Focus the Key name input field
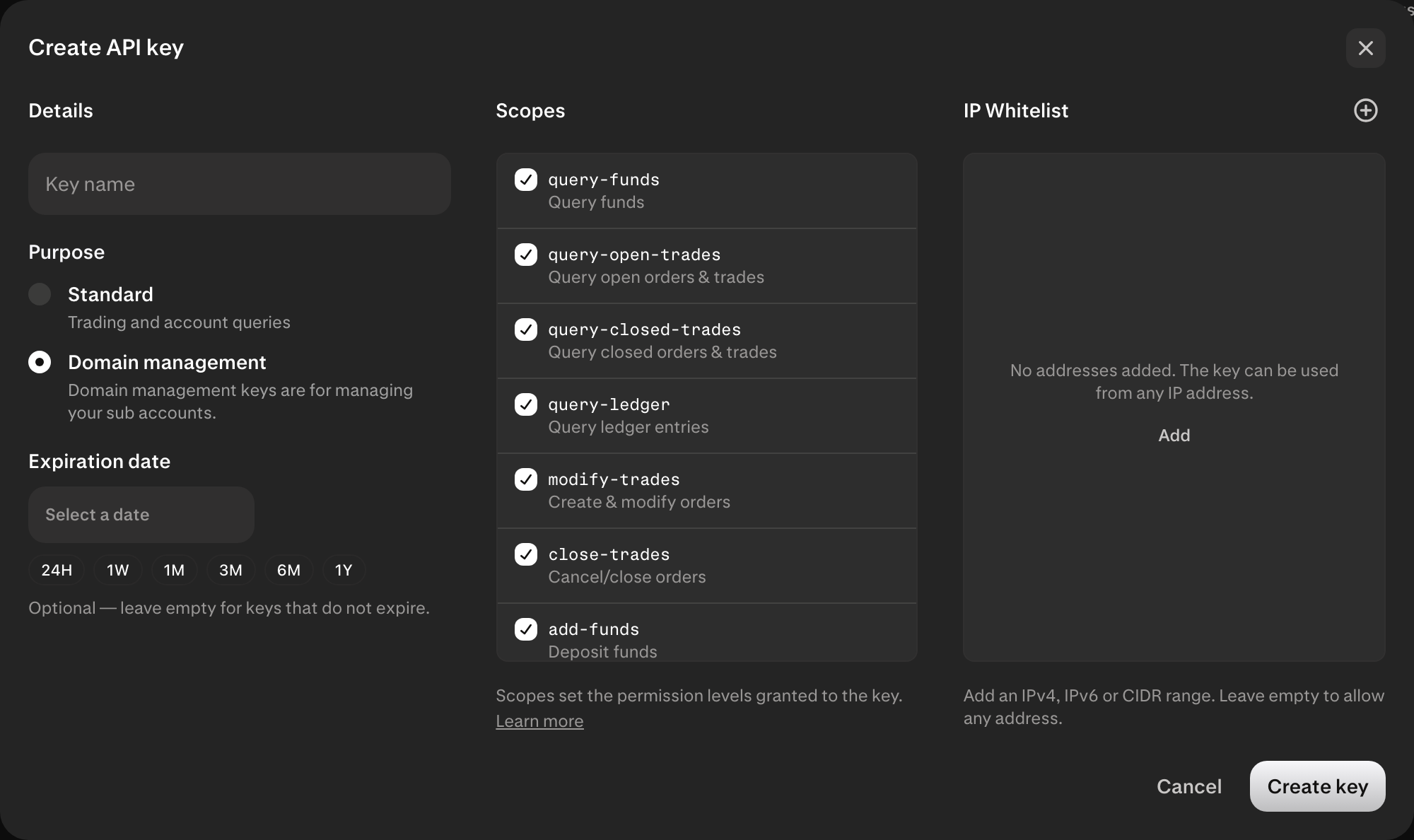 click(x=240, y=184)
